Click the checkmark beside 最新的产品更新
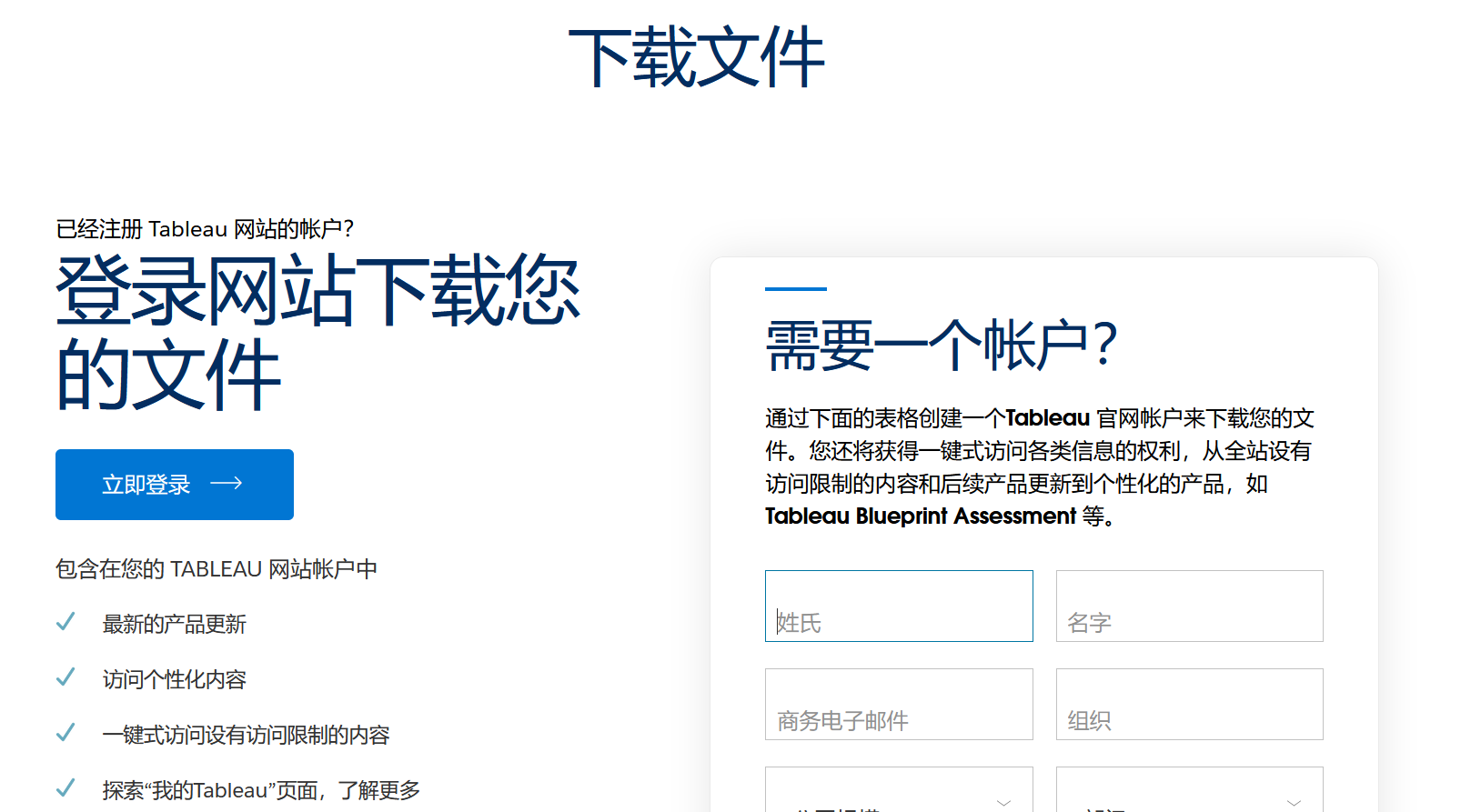Image resolution: width=1471 pixels, height=812 pixels. tap(65, 623)
